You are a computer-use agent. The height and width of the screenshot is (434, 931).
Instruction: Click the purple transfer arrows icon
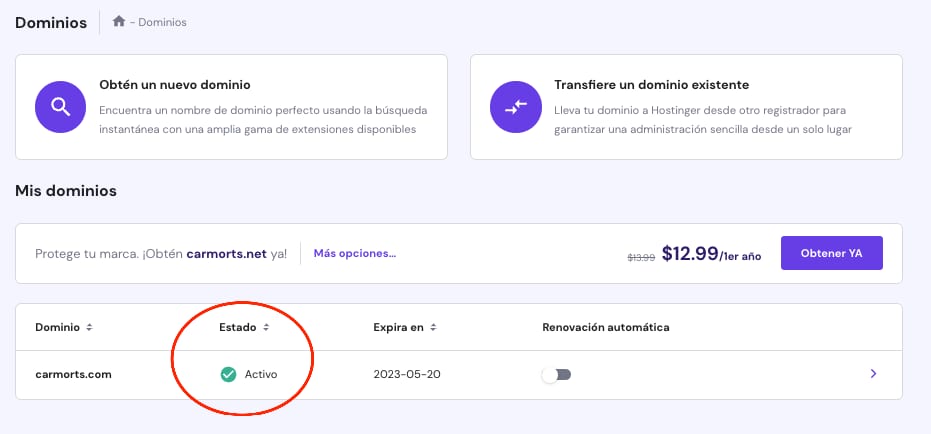[515, 107]
